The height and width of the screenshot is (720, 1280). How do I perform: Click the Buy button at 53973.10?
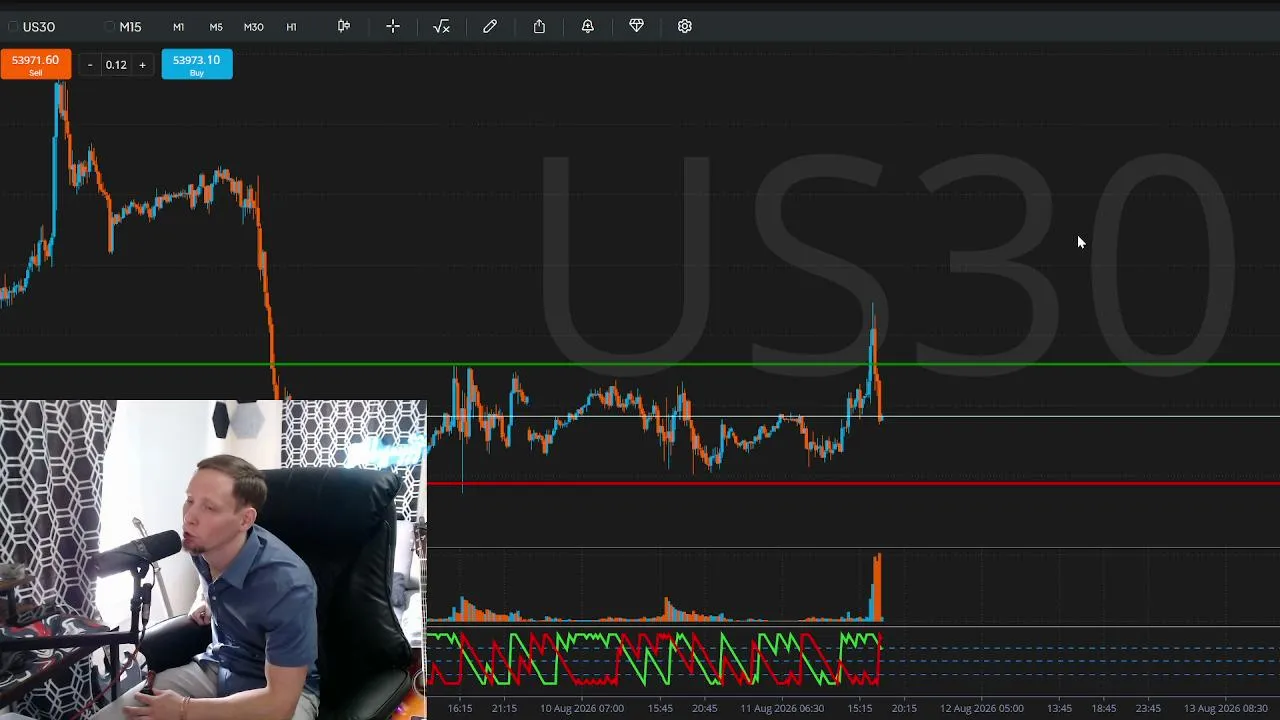click(197, 64)
